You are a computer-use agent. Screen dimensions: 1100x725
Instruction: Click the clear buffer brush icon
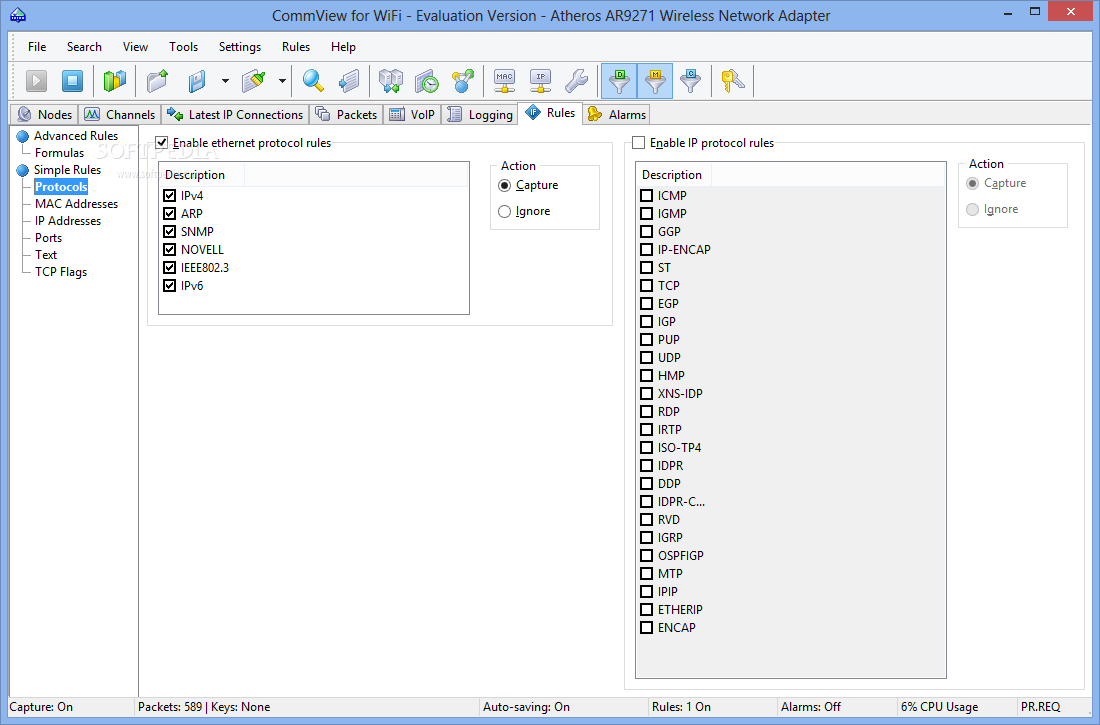254,81
